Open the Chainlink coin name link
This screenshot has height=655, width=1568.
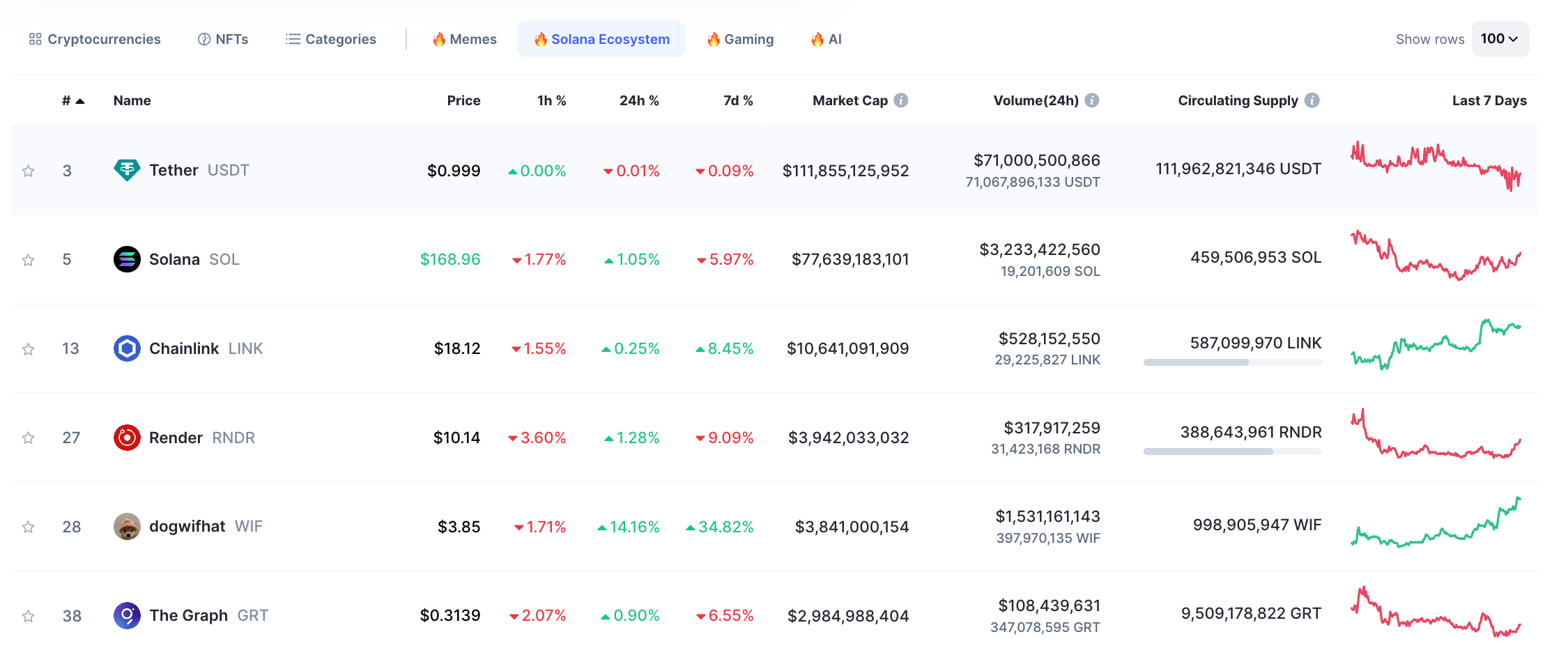click(184, 348)
